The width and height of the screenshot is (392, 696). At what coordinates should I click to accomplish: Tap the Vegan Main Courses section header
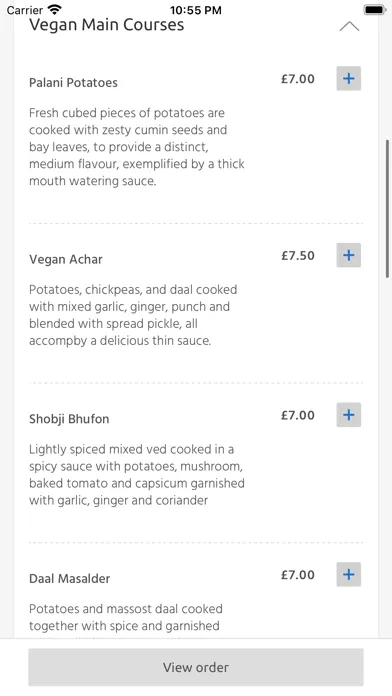click(x=107, y=25)
